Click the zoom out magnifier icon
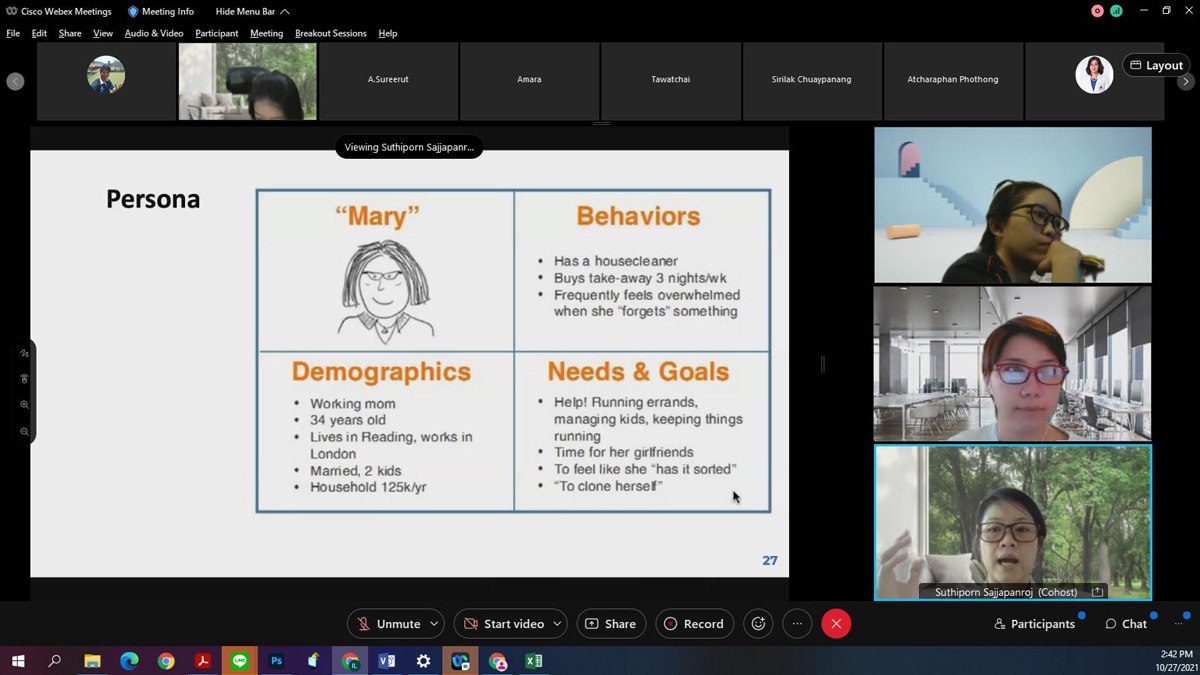This screenshot has height=675, width=1200. tap(24, 431)
